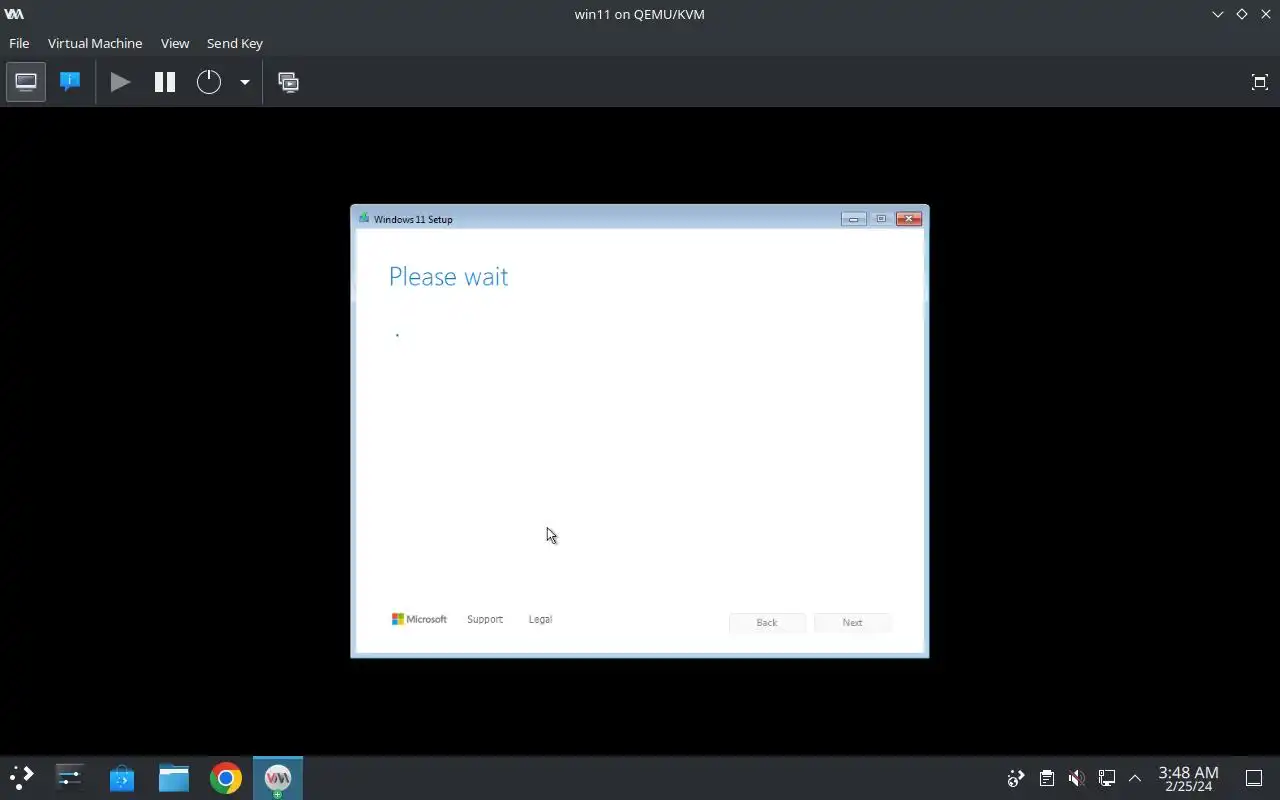Viewport: 1280px width, 800px height.
Task: Click the updates tray icon
Action: [x=1016, y=778]
